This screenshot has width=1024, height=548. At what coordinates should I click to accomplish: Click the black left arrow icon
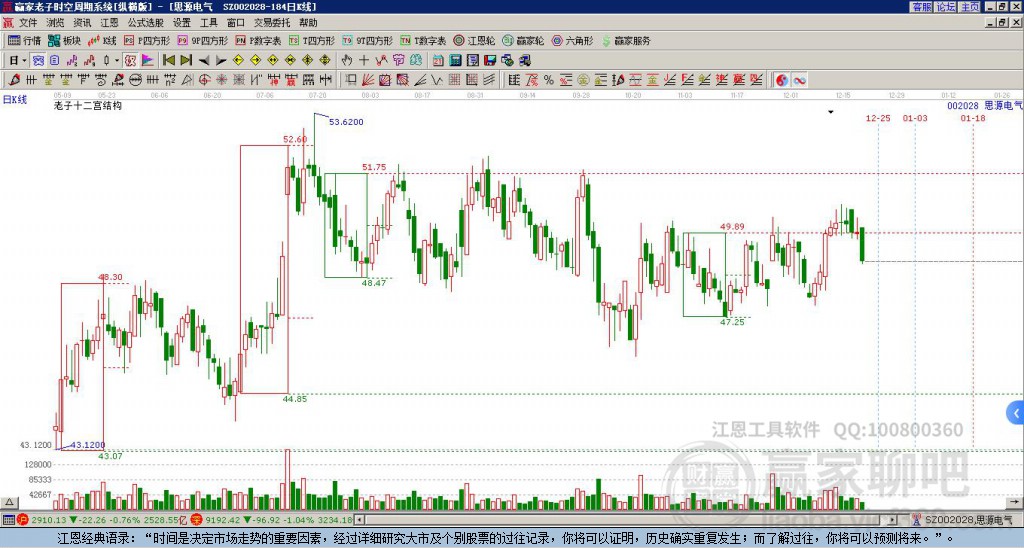[204, 61]
